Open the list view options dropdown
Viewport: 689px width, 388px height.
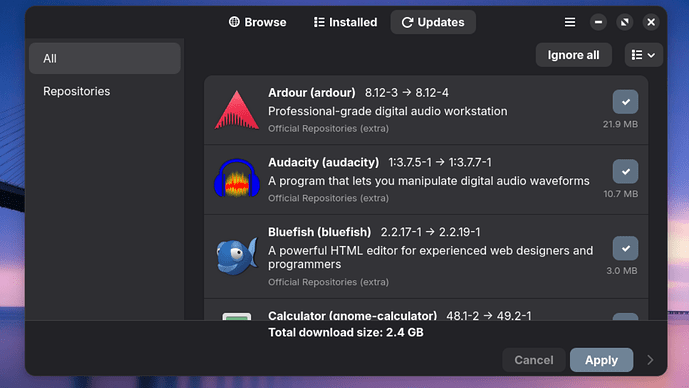pos(644,55)
